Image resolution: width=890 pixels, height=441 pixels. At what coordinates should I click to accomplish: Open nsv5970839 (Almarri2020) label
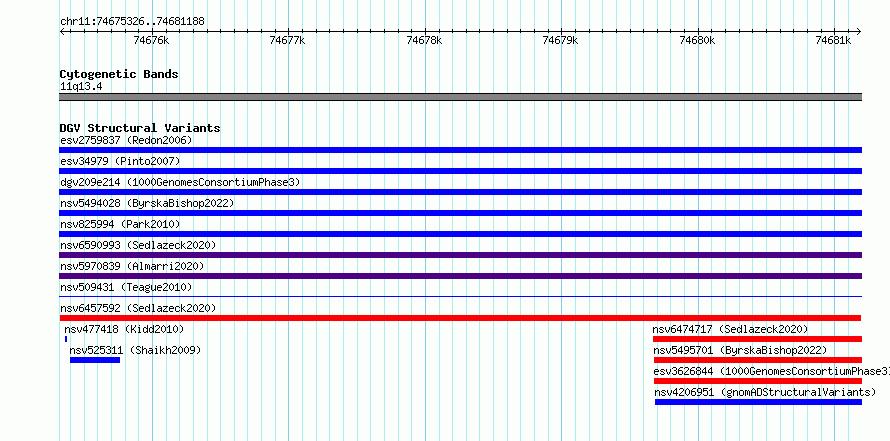[132, 266]
